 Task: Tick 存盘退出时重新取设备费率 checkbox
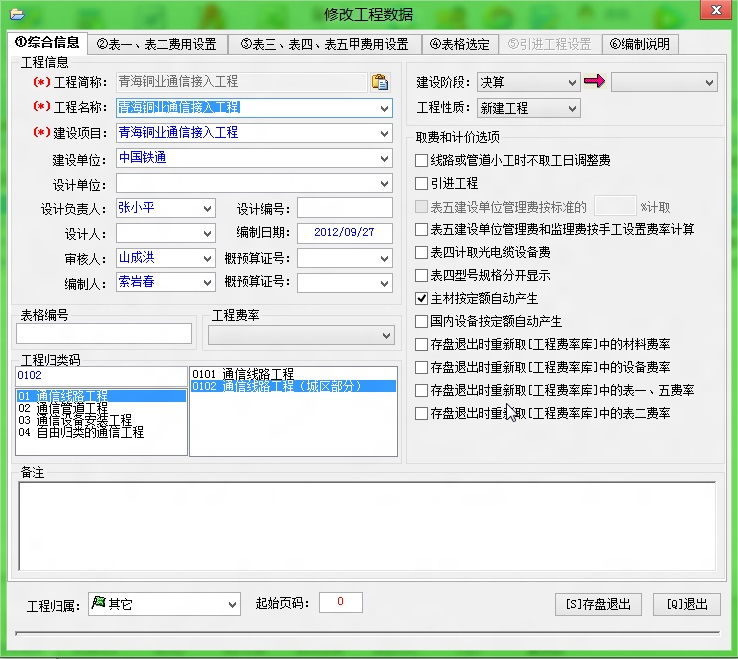coord(421,367)
